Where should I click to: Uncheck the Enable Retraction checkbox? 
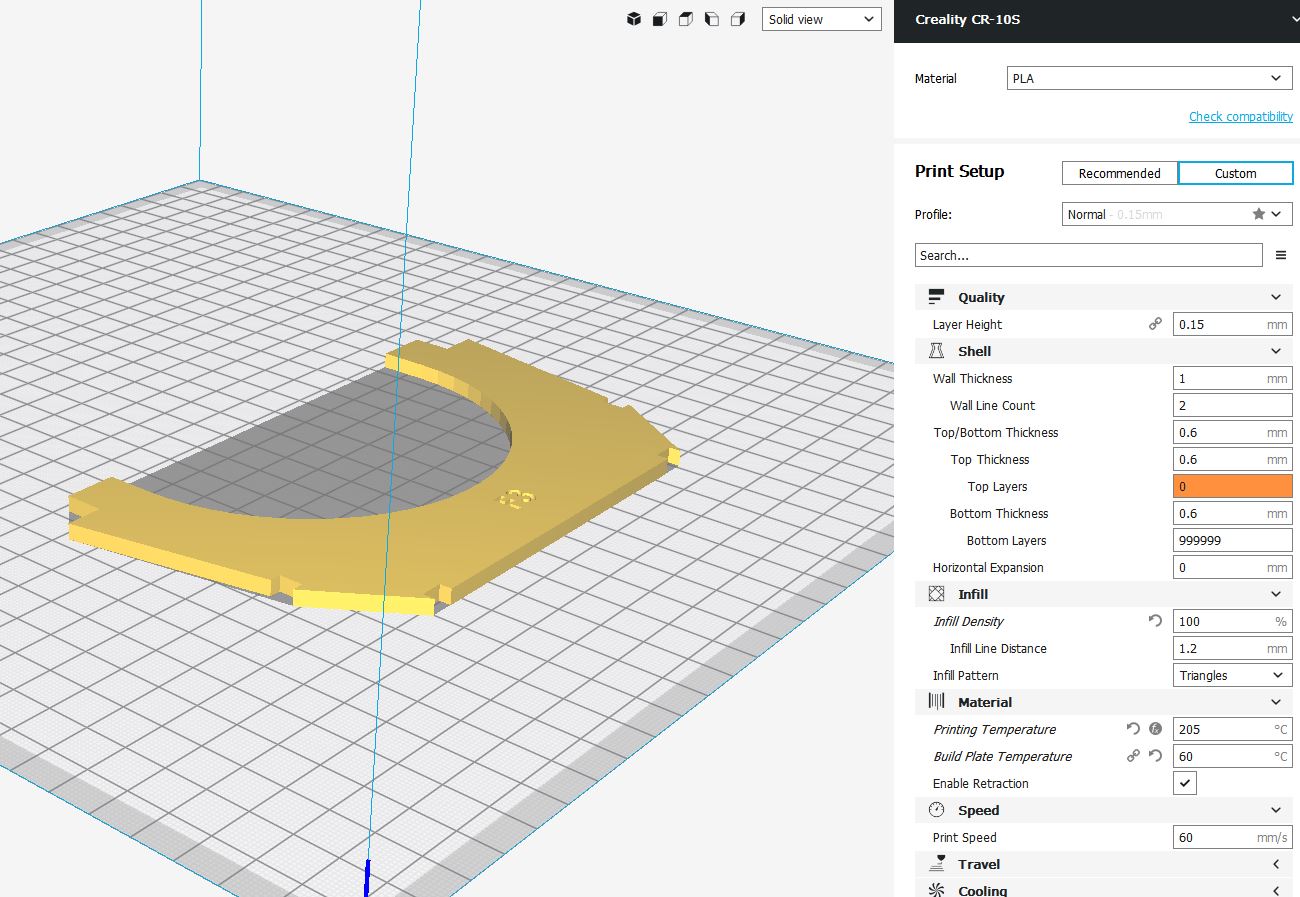(x=1185, y=783)
